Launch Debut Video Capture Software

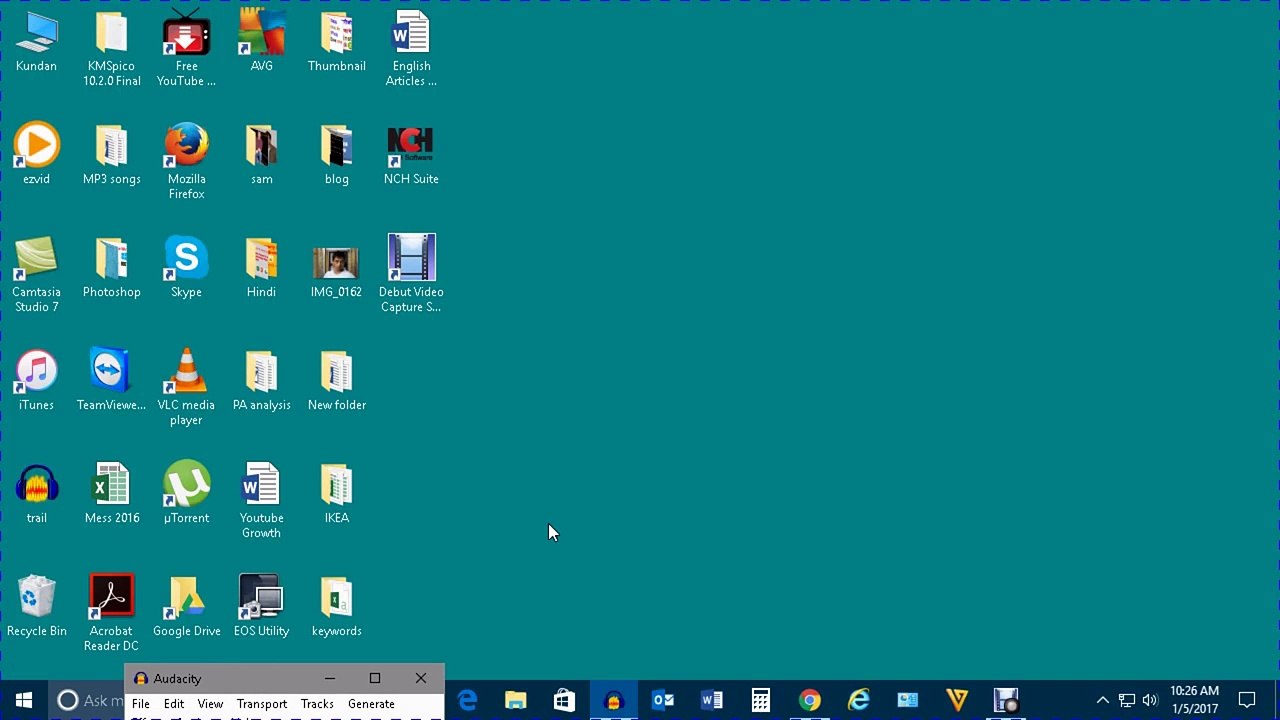(411, 275)
